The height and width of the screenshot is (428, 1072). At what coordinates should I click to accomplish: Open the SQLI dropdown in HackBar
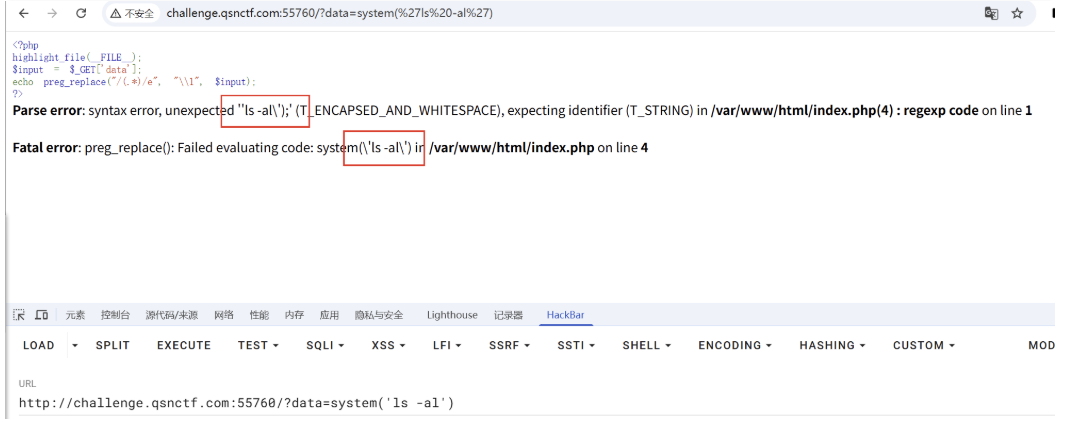[325, 345]
